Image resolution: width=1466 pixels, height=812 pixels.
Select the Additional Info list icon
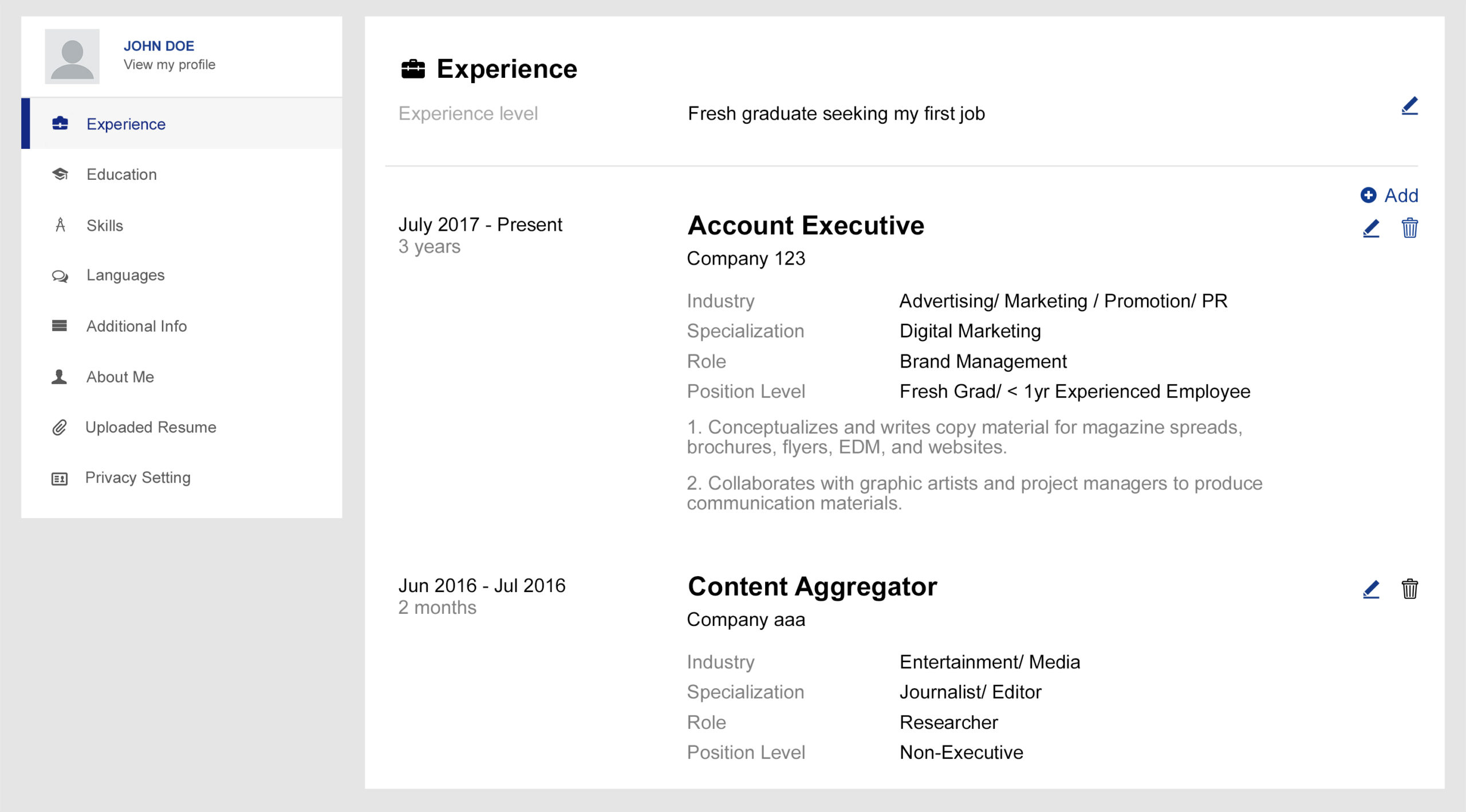click(60, 326)
